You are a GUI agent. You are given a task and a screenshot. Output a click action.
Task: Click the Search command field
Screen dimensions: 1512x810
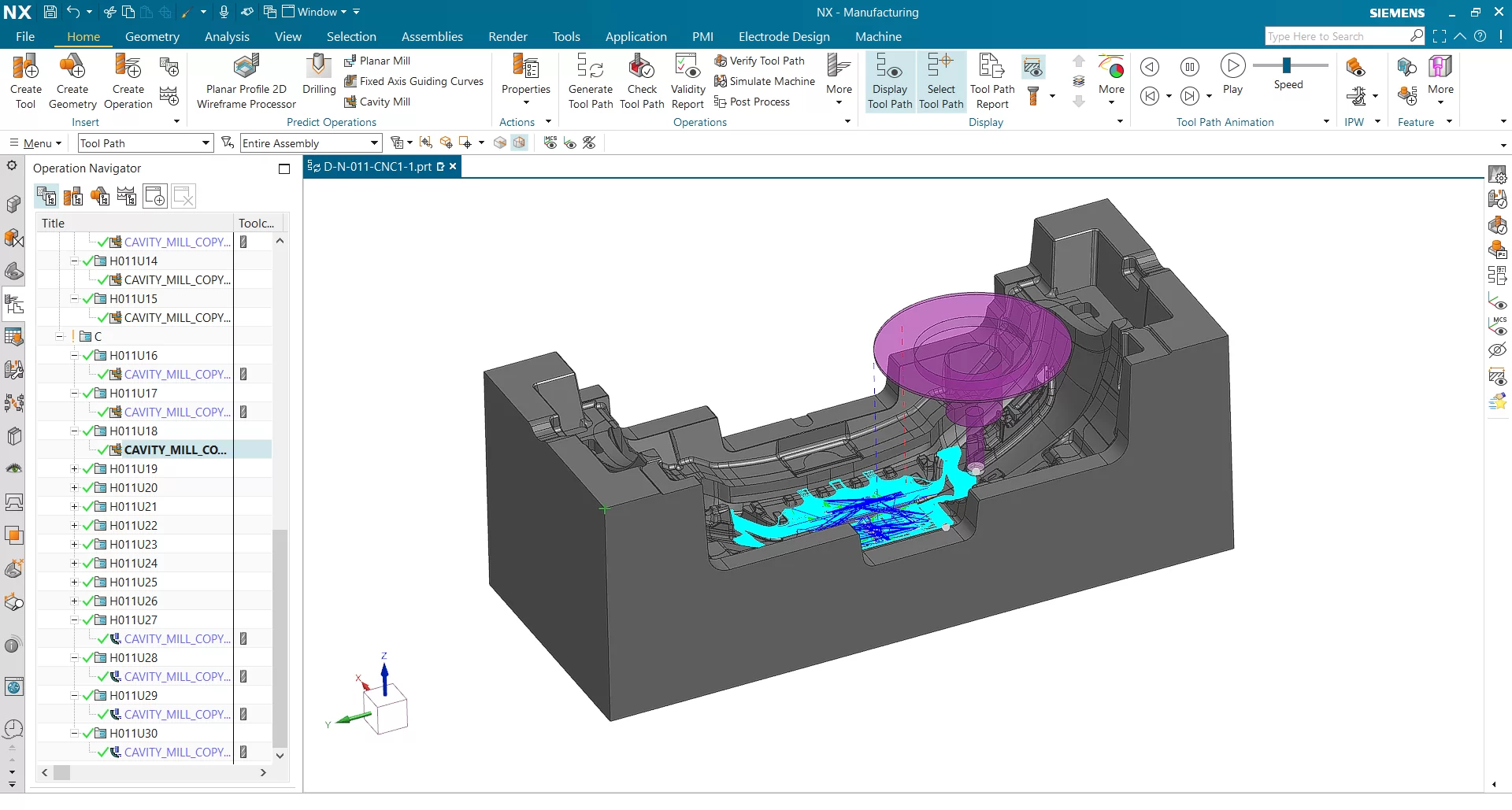pos(1338,36)
